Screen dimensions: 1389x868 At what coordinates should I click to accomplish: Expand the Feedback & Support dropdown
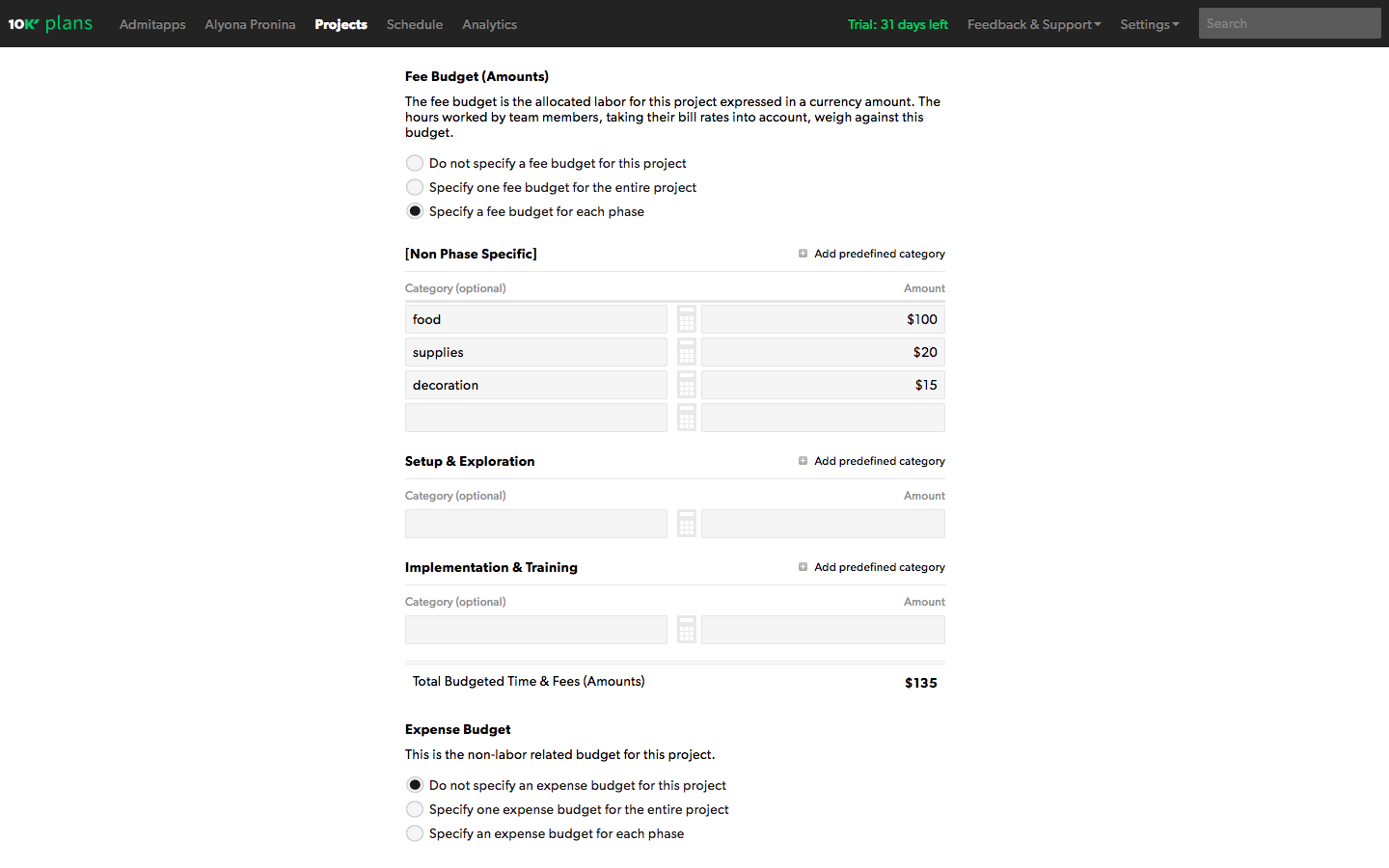pyautogui.click(x=1033, y=24)
